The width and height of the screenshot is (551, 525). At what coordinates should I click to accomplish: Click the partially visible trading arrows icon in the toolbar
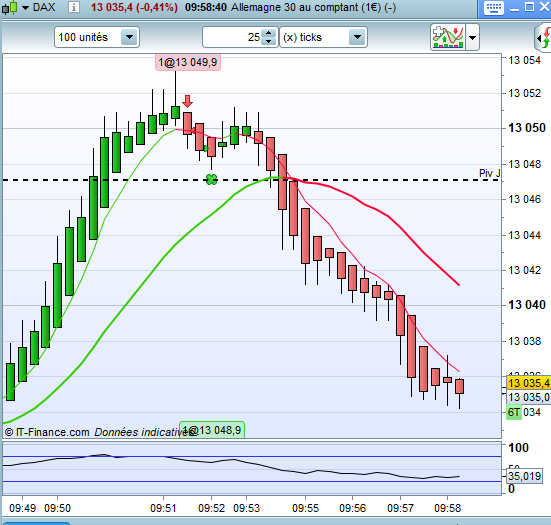[544, 37]
